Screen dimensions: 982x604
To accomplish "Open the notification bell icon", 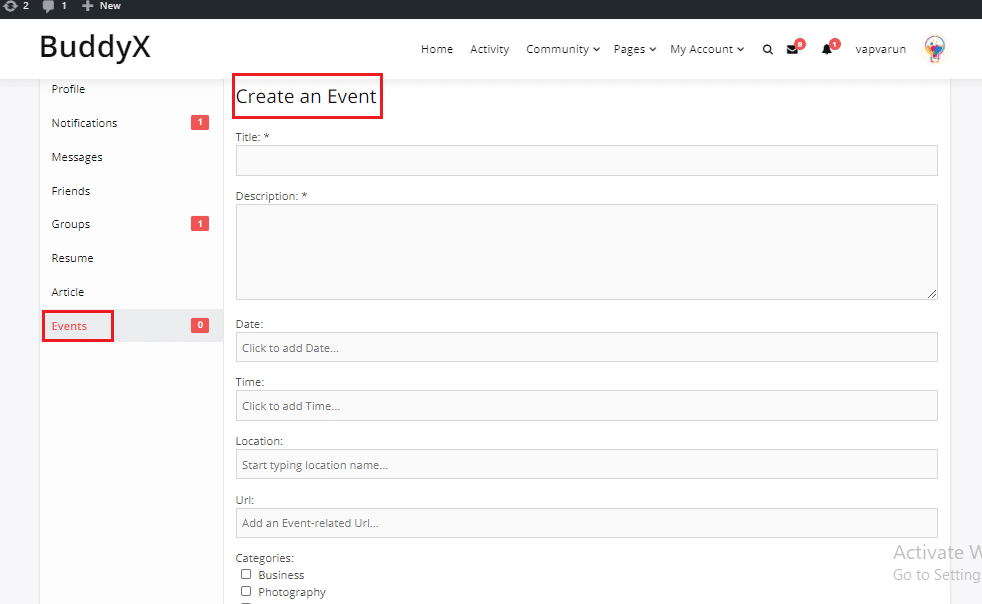I will pyautogui.click(x=828, y=47).
